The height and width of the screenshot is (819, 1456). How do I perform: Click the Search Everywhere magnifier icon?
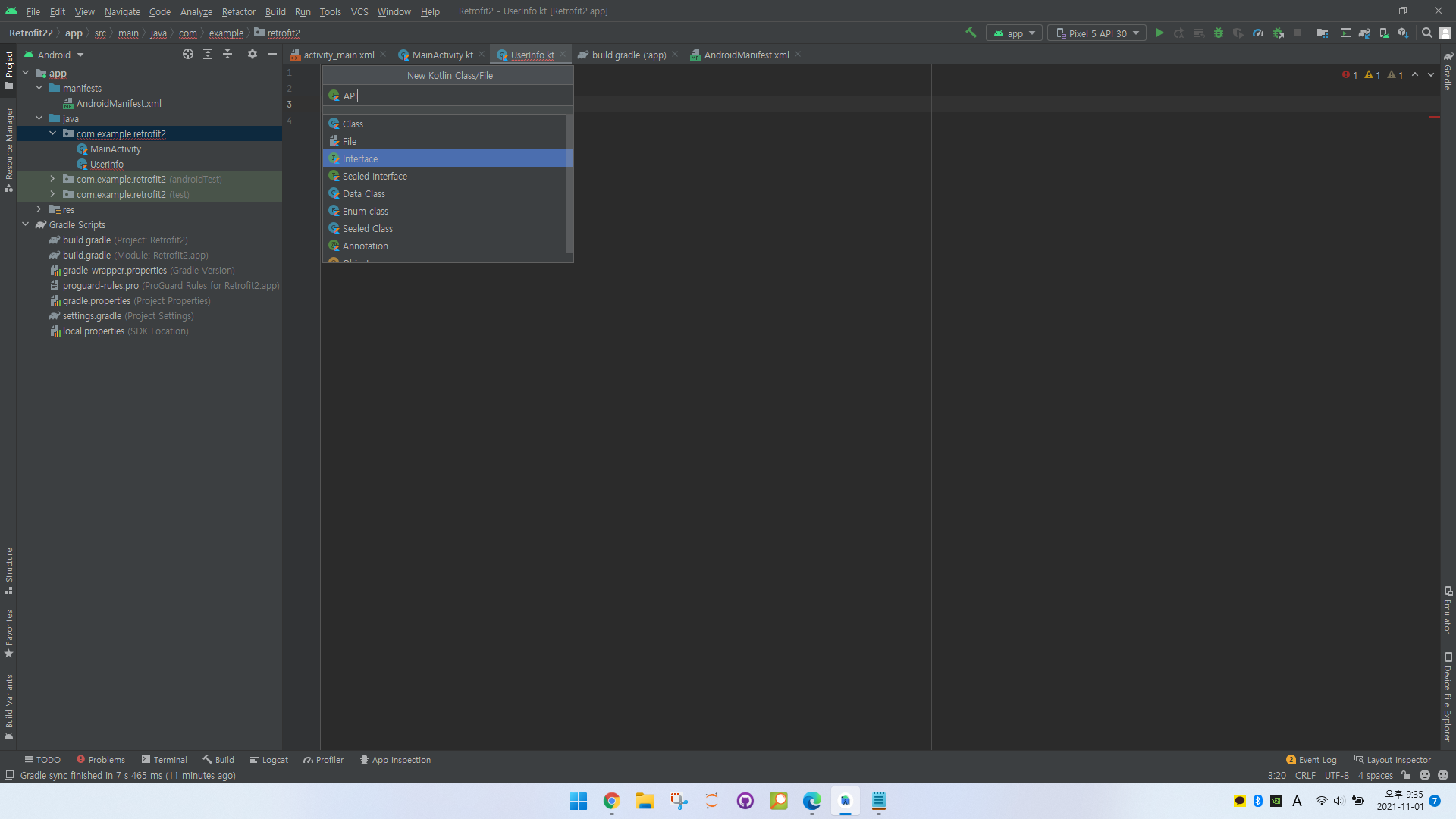pyautogui.click(x=1426, y=33)
